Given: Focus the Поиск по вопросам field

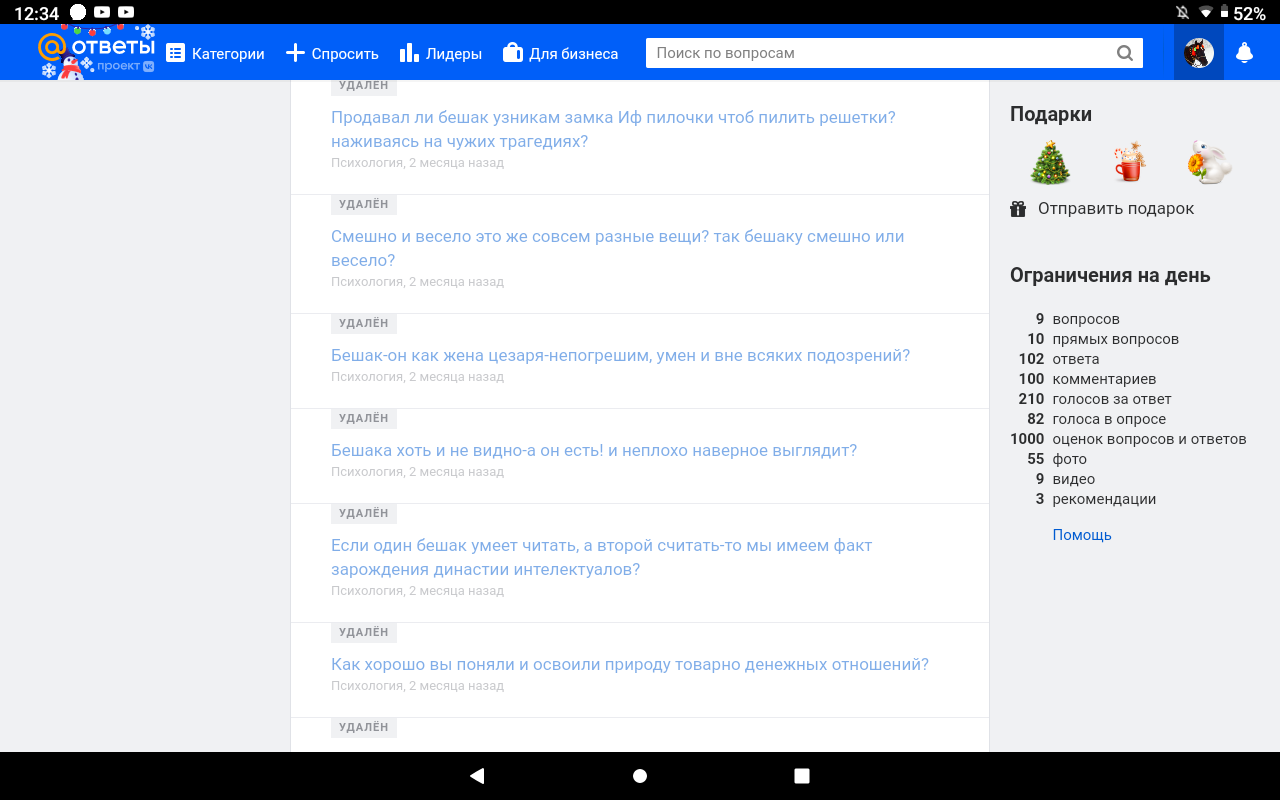Looking at the screenshot, I should coord(880,53).
